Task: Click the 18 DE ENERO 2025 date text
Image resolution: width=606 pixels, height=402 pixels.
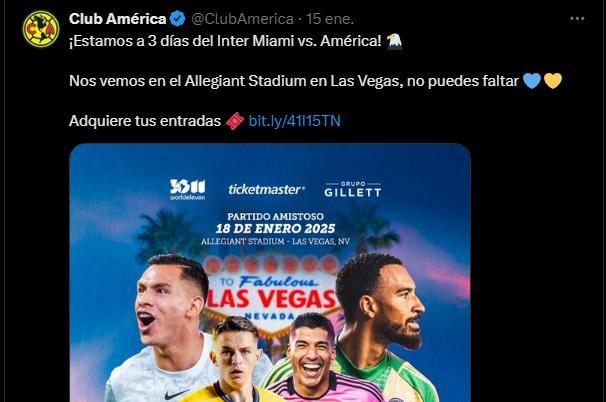Action: 275,229
